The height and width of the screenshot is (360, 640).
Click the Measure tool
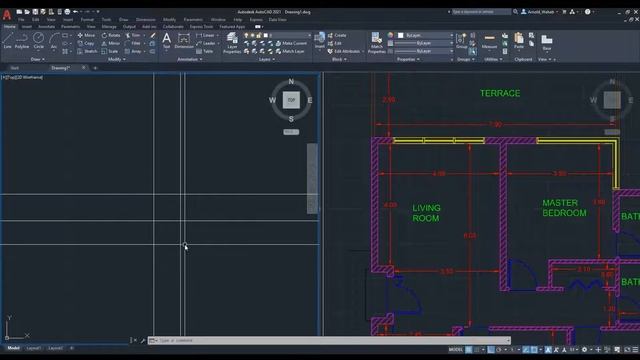(489, 41)
